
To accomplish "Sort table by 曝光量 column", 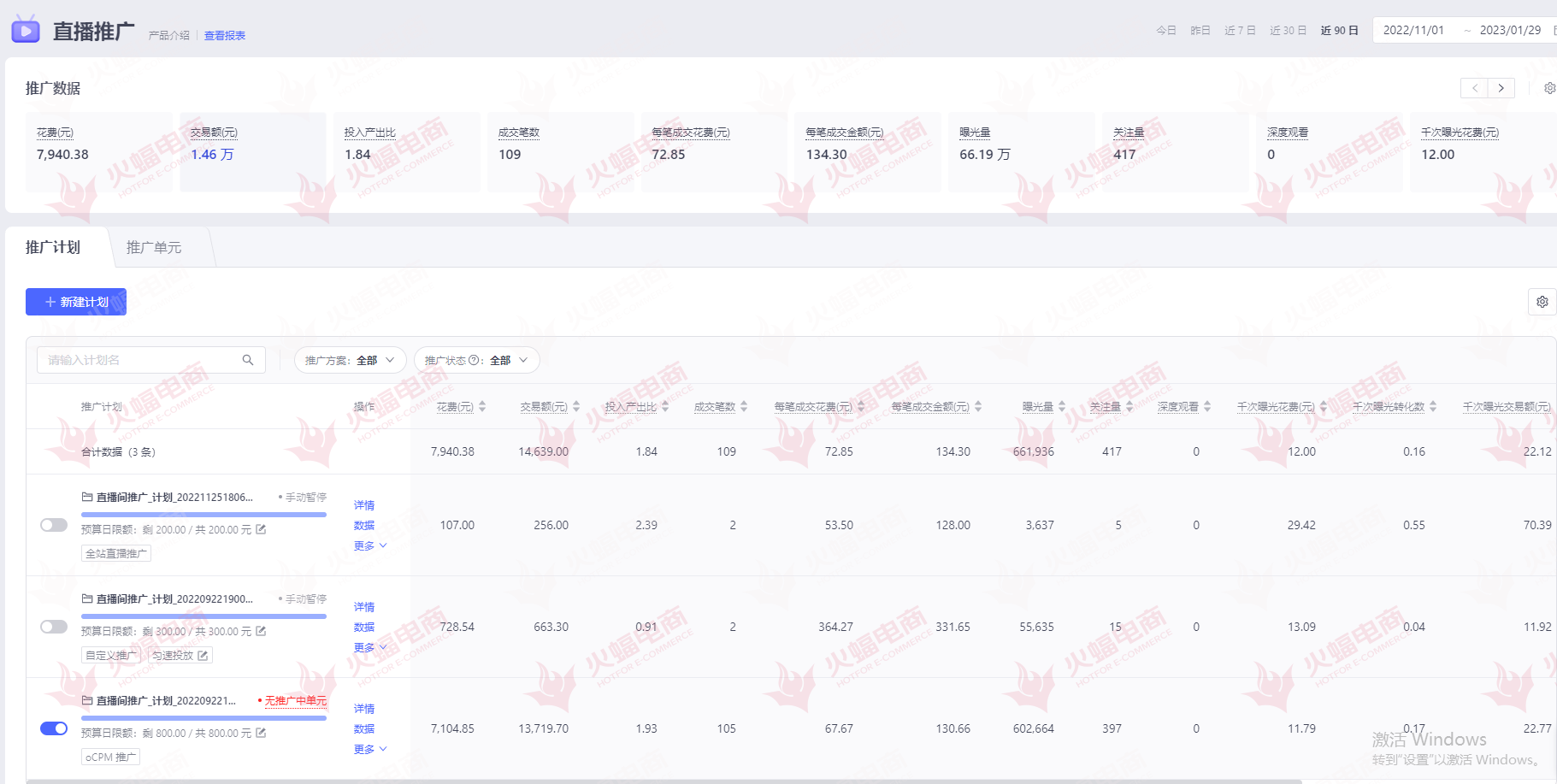I will tap(1062, 407).
